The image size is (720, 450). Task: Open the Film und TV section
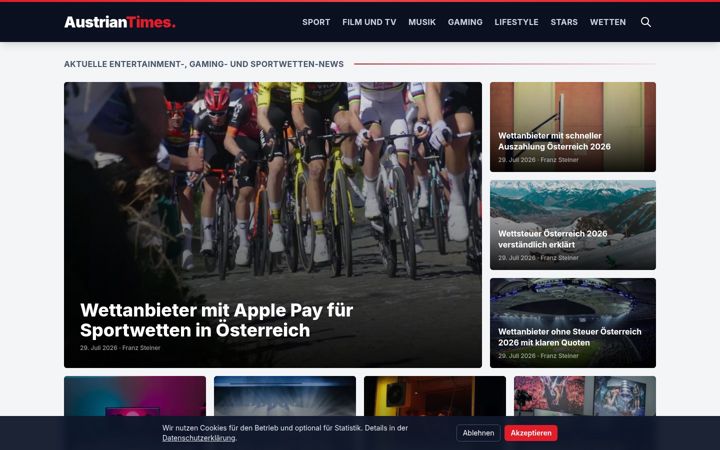[x=369, y=22]
